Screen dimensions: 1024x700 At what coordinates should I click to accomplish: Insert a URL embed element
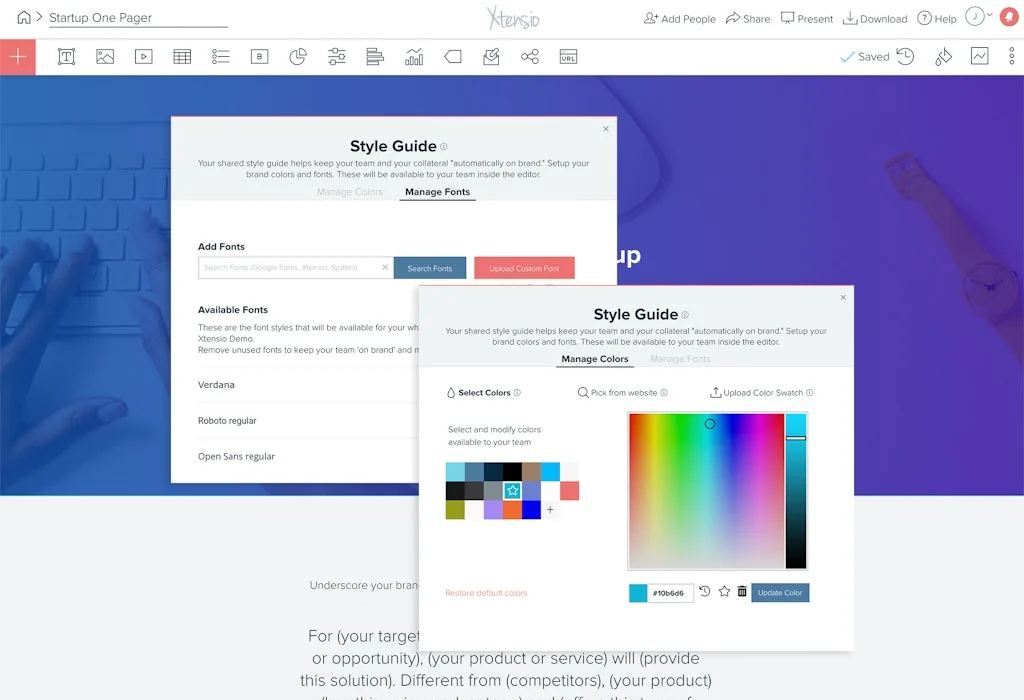(x=567, y=56)
